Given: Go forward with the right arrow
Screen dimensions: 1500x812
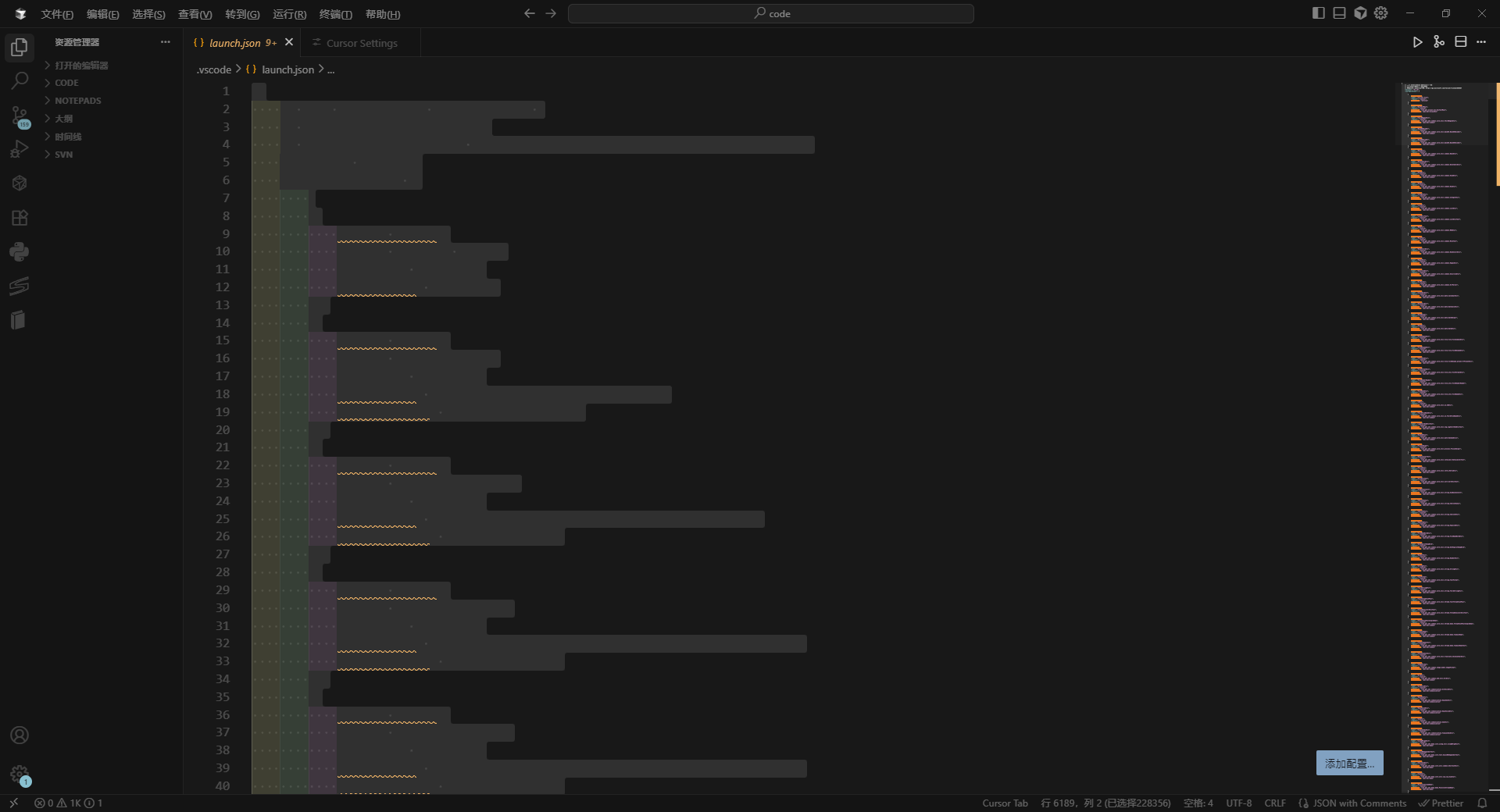Looking at the screenshot, I should coord(551,13).
